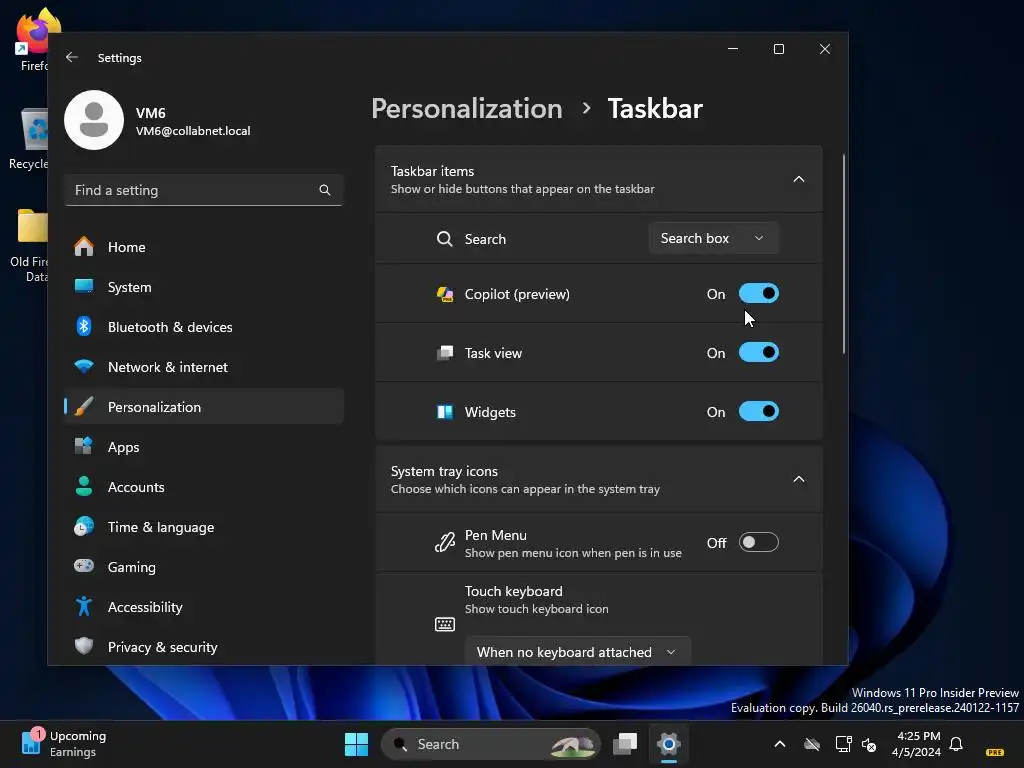Open Time & language settings
1024x768 pixels.
click(204, 526)
